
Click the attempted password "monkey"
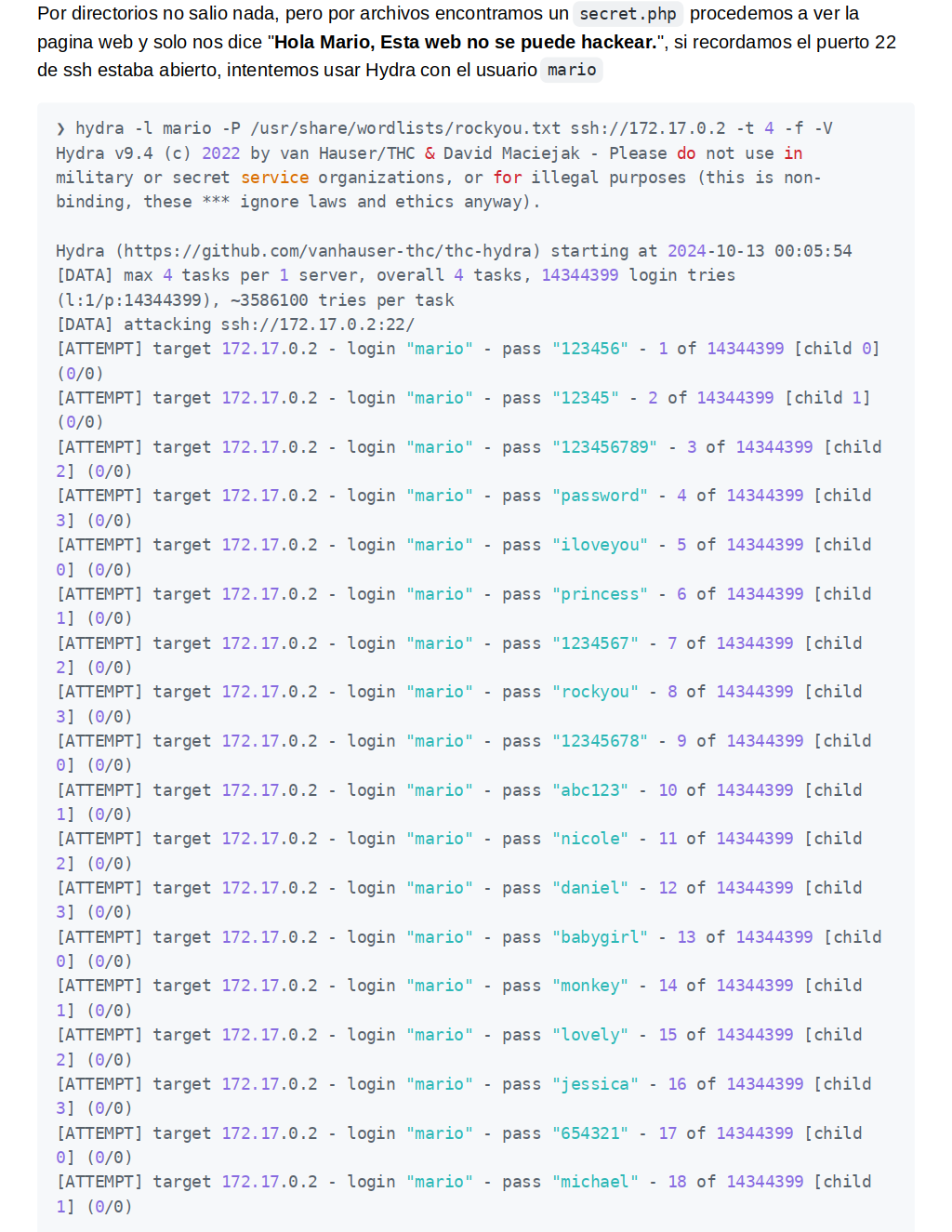click(590, 986)
